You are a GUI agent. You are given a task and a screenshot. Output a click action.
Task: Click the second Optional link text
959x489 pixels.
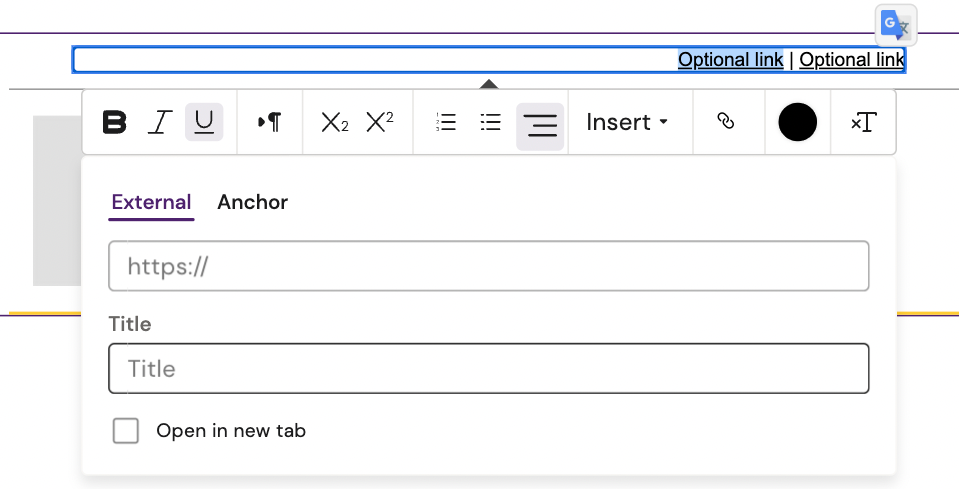tap(851, 60)
